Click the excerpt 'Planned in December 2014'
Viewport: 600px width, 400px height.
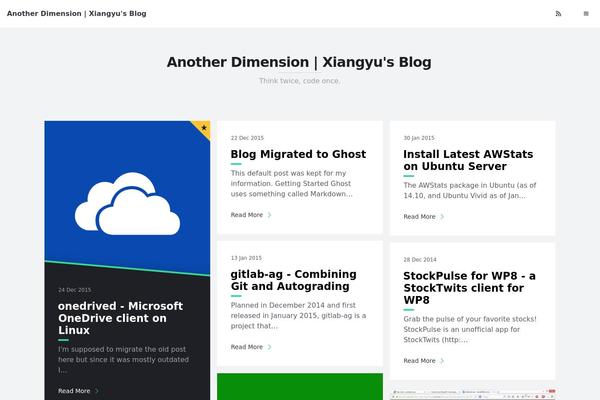coord(298,315)
